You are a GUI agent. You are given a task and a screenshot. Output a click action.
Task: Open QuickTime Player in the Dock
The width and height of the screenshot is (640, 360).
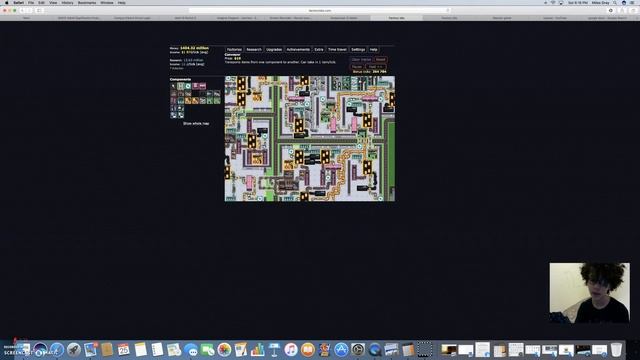(x=375, y=350)
